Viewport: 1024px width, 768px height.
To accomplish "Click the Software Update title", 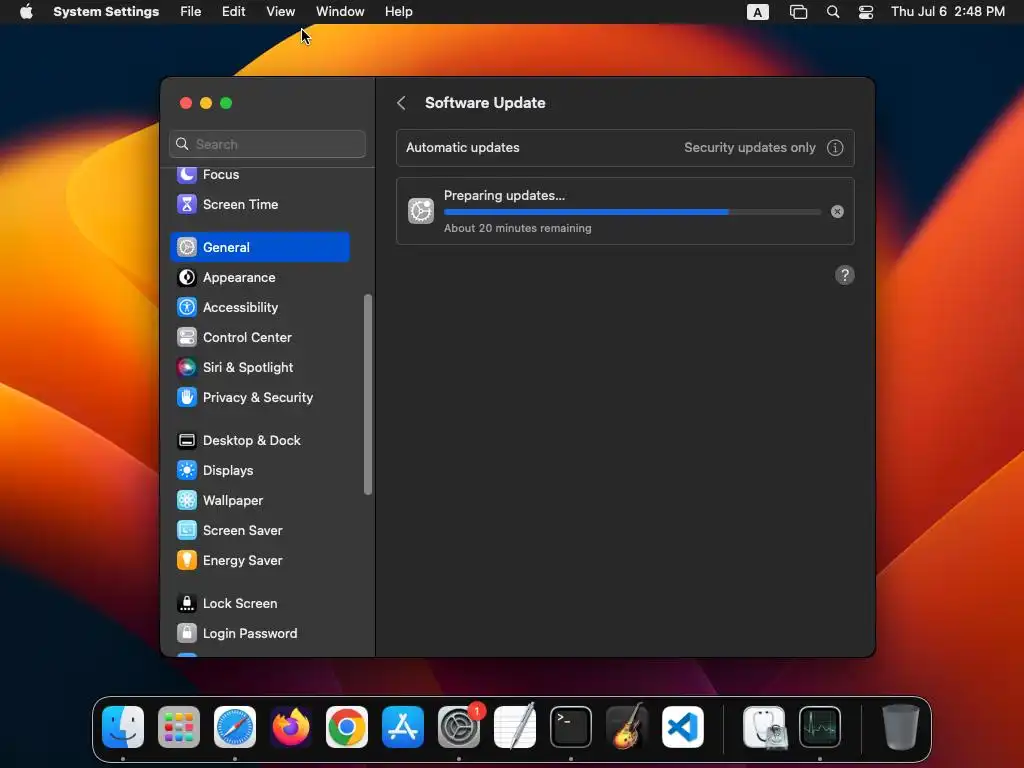I will point(485,103).
